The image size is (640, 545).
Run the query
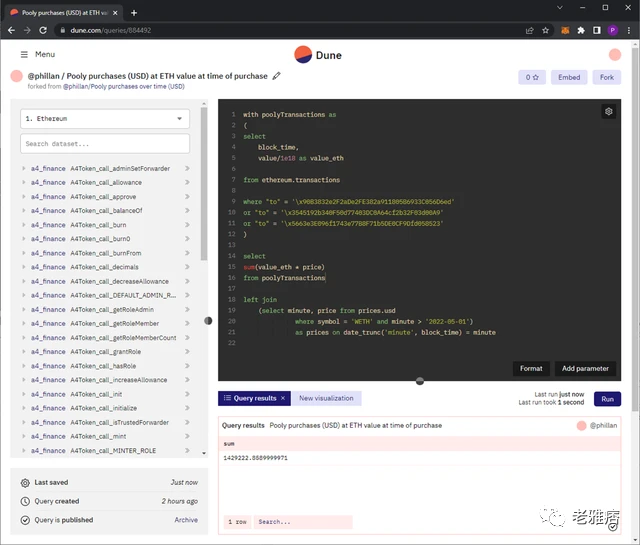pos(607,399)
